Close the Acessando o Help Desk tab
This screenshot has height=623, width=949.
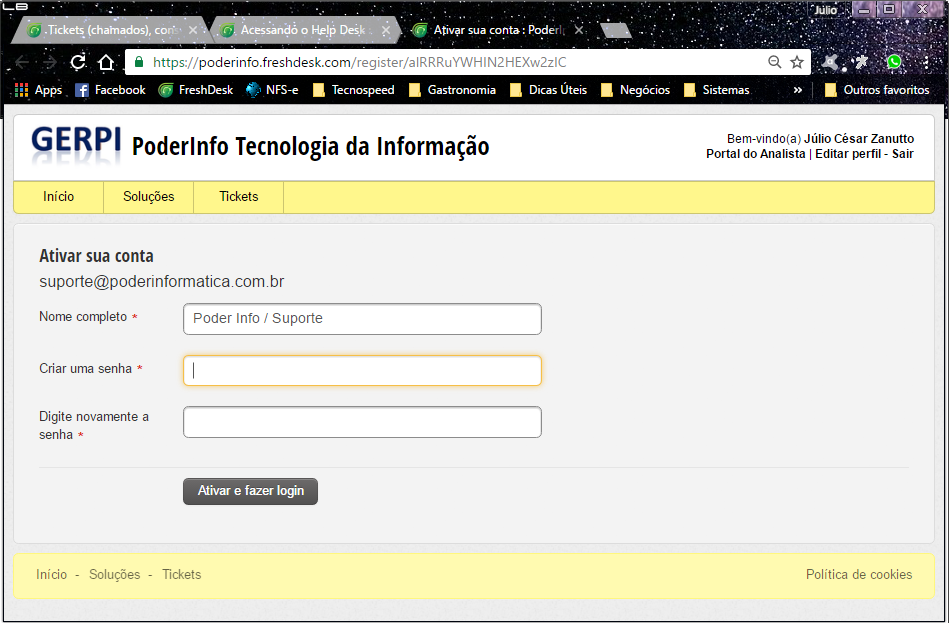386,30
